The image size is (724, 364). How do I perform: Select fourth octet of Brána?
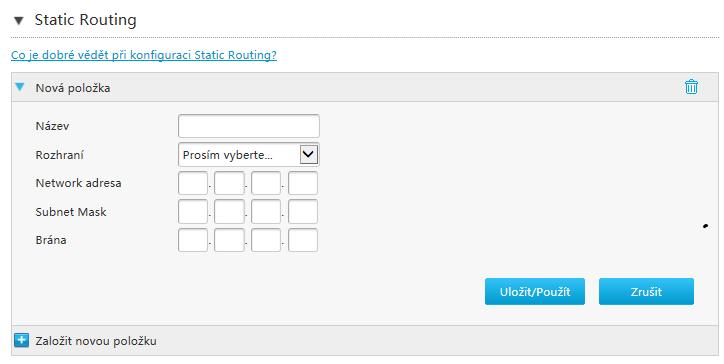click(x=302, y=240)
